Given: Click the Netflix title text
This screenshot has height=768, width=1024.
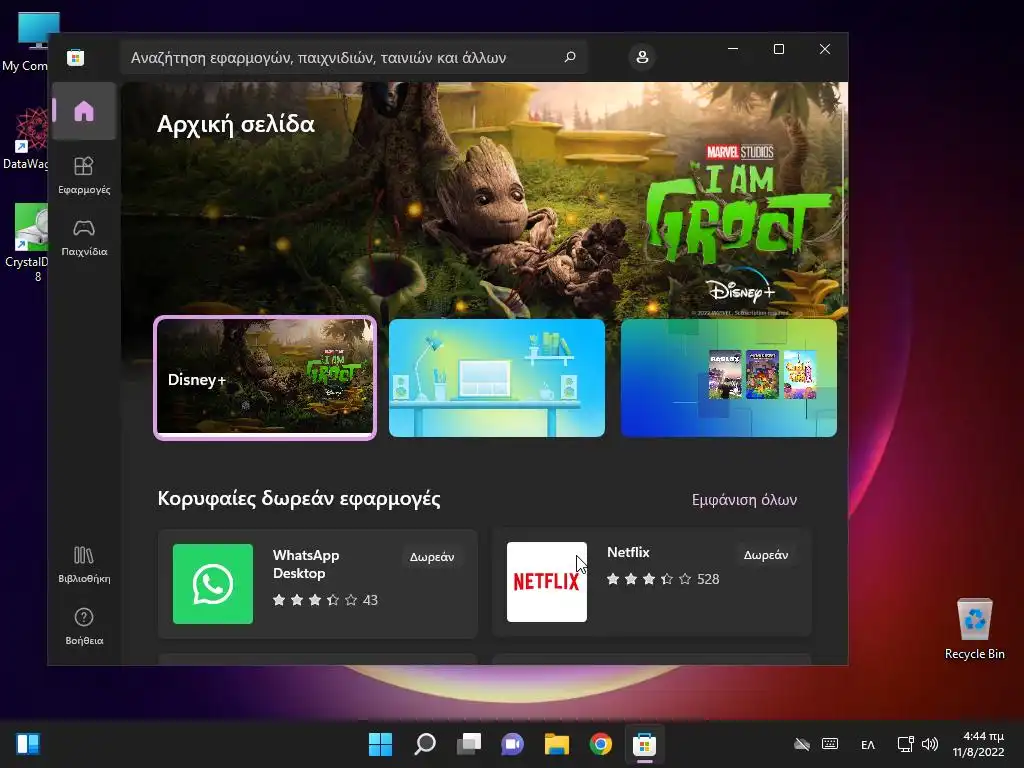Looking at the screenshot, I should pos(628,552).
